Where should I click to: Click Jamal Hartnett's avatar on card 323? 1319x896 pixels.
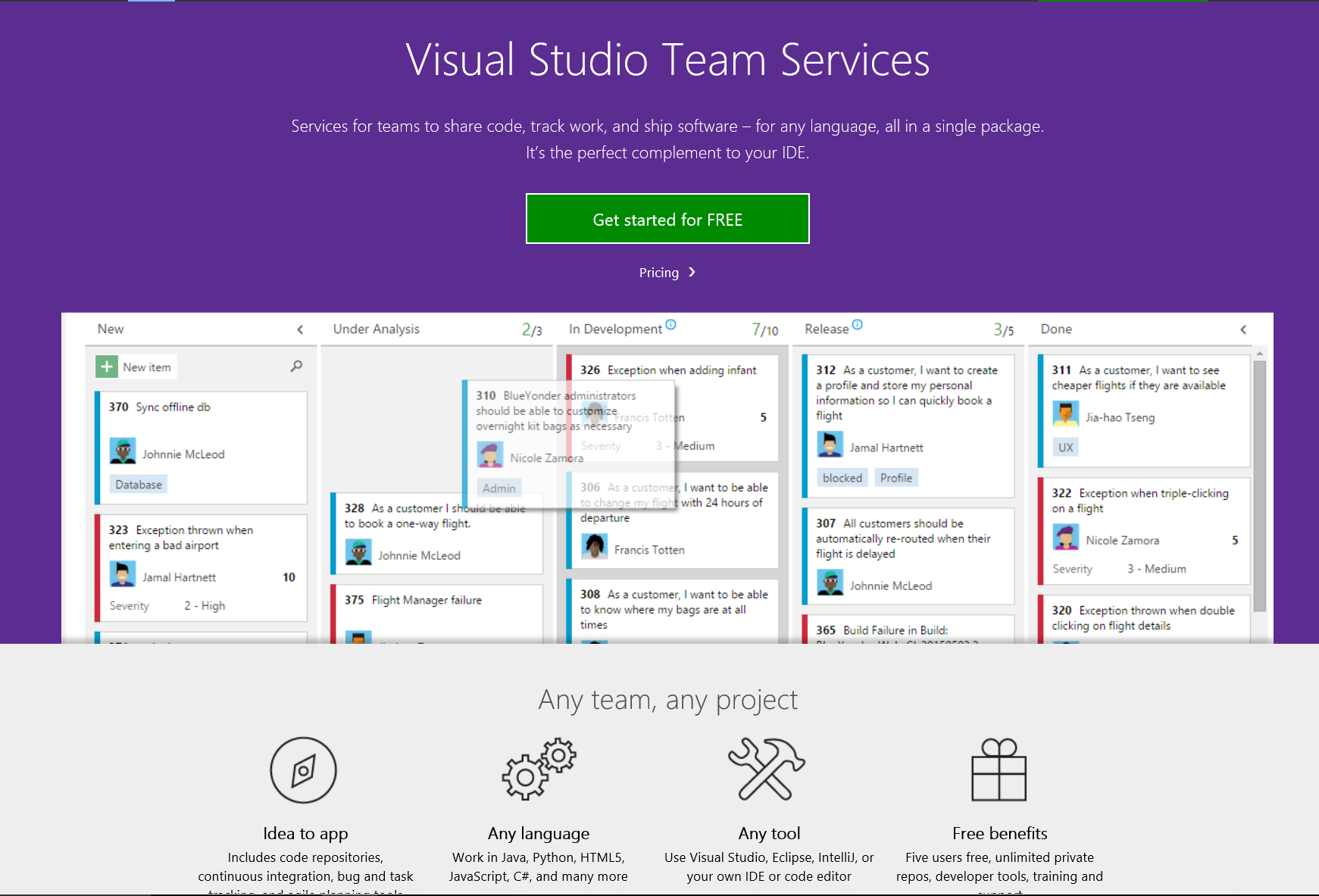[123, 573]
